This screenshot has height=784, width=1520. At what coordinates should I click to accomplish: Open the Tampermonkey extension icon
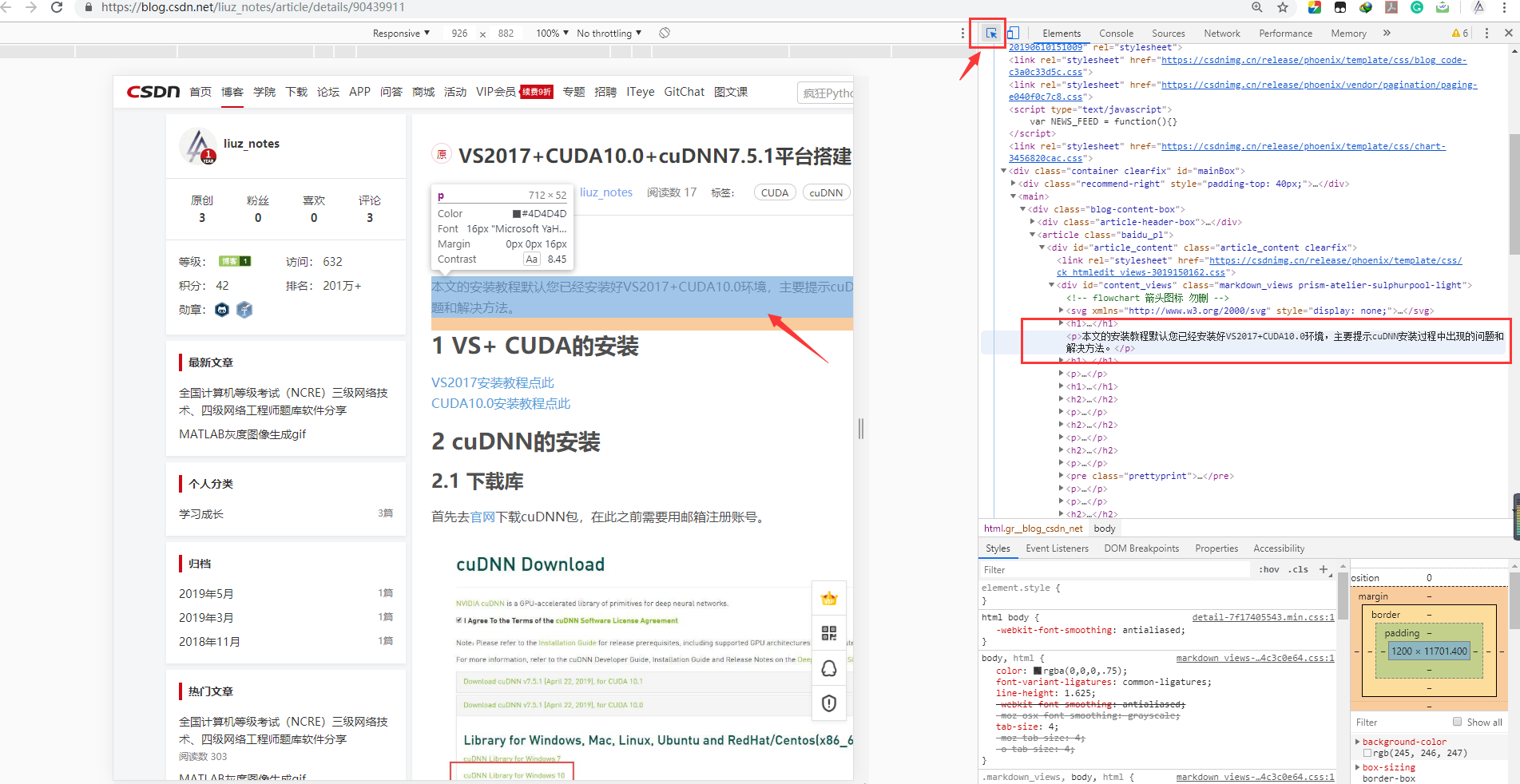click(x=1340, y=7)
